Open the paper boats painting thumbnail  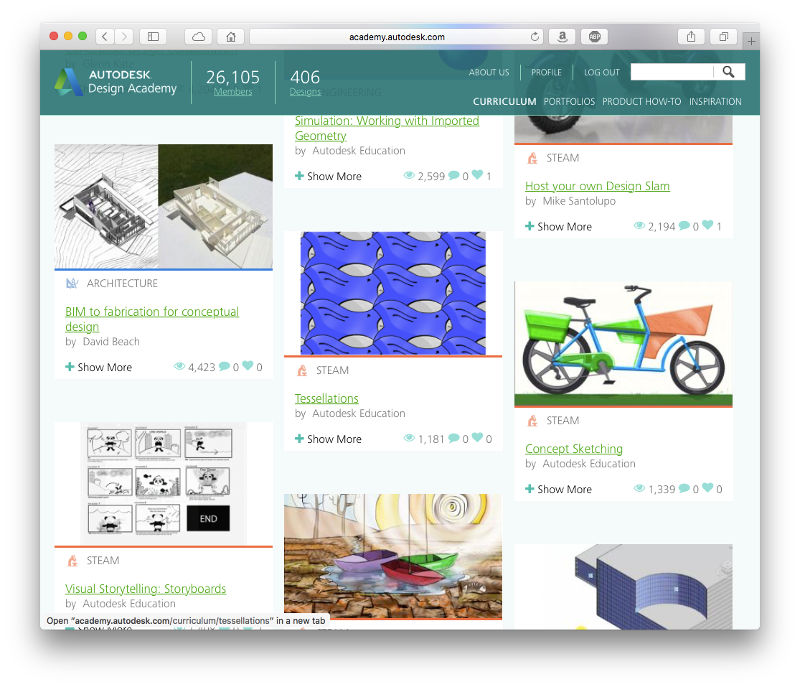[x=393, y=556]
